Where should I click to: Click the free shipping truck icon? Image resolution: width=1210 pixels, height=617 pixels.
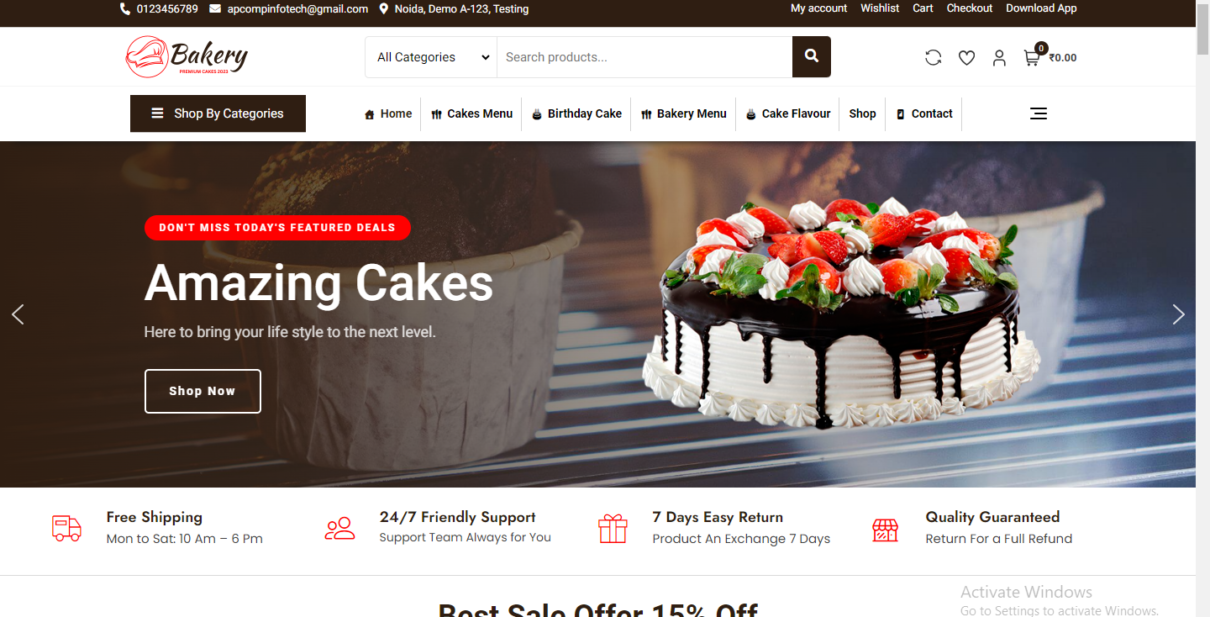tap(67, 528)
